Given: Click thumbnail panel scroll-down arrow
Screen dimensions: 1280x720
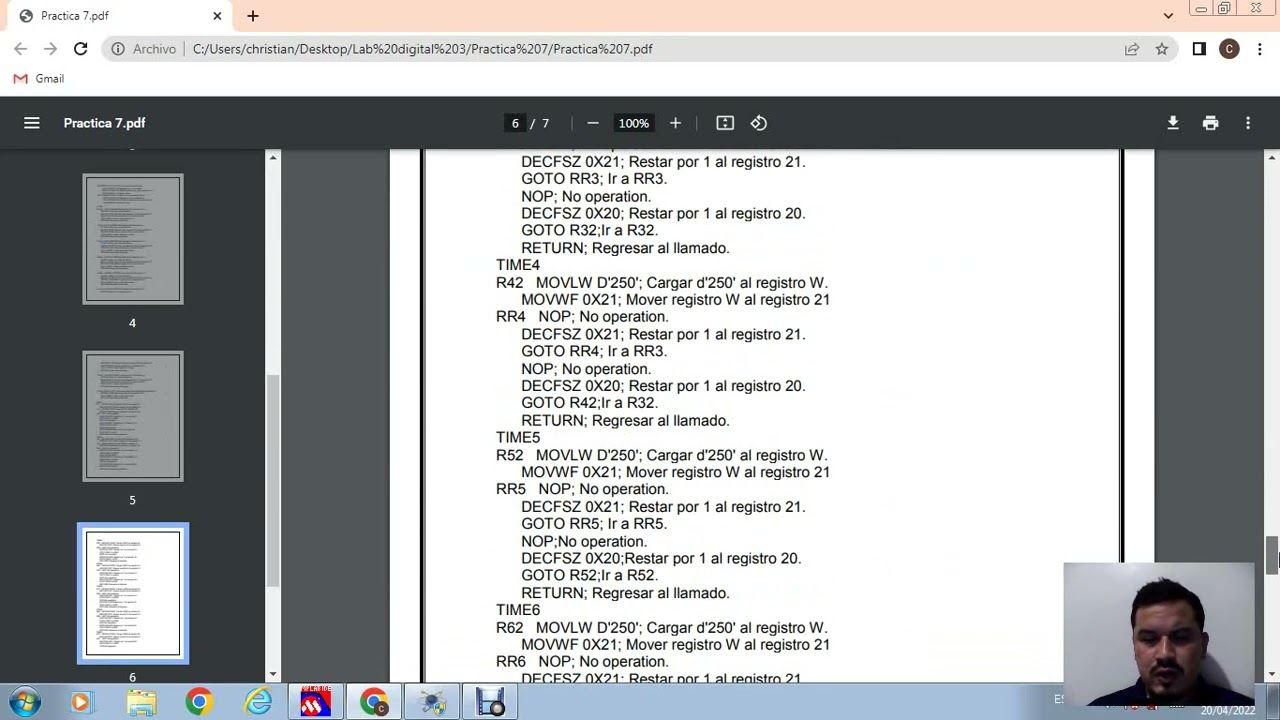Looking at the screenshot, I should coord(272,675).
